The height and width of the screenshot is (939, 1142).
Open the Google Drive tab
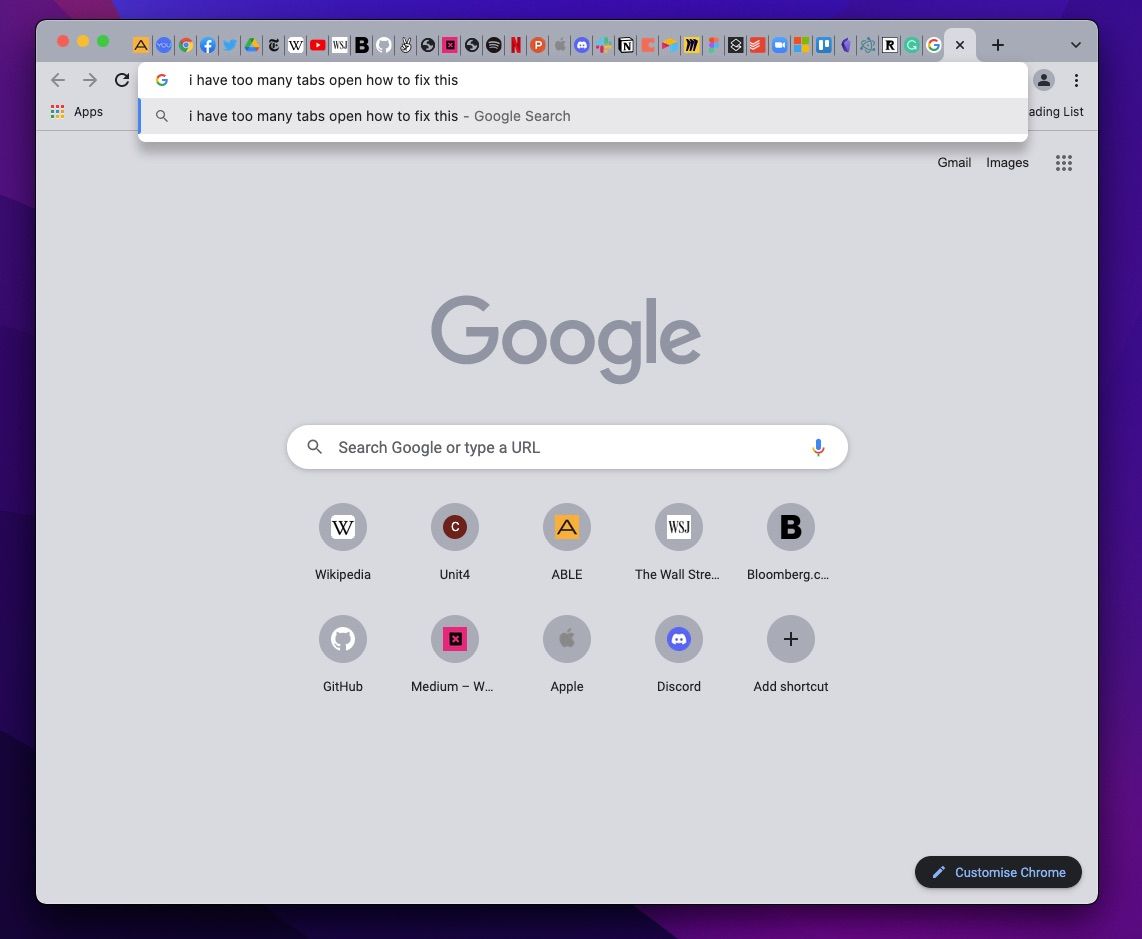coord(252,45)
